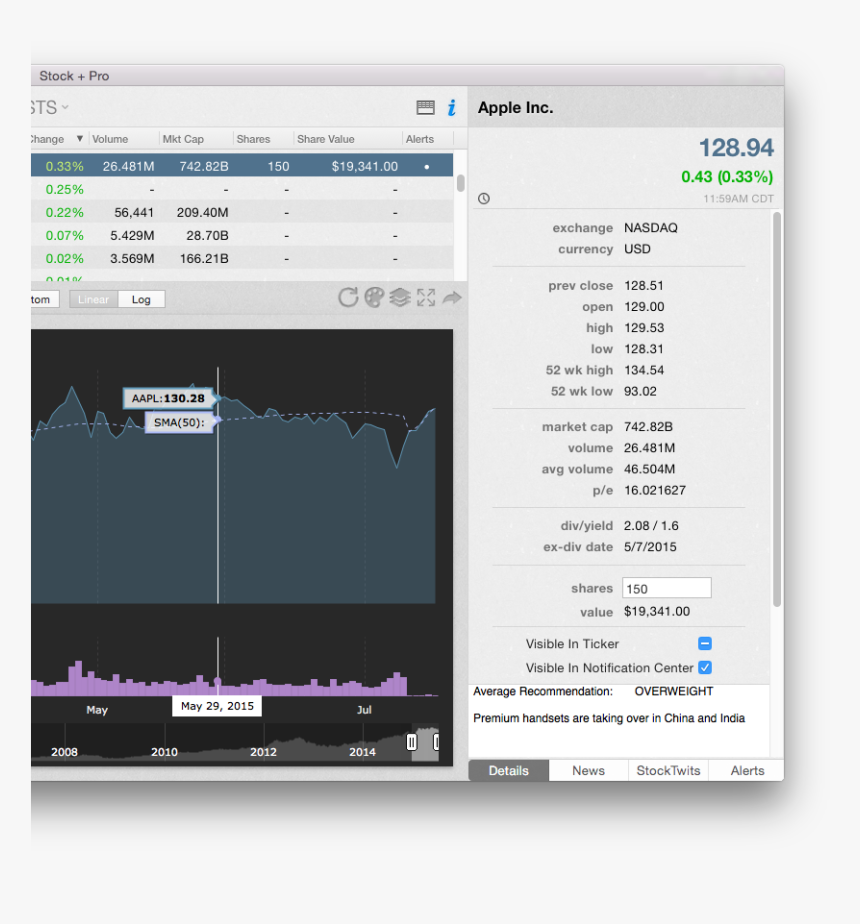Screen dimensions: 860x924
Task: Click the 0.43 (0.33%) change value
Action: tap(727, 177)
